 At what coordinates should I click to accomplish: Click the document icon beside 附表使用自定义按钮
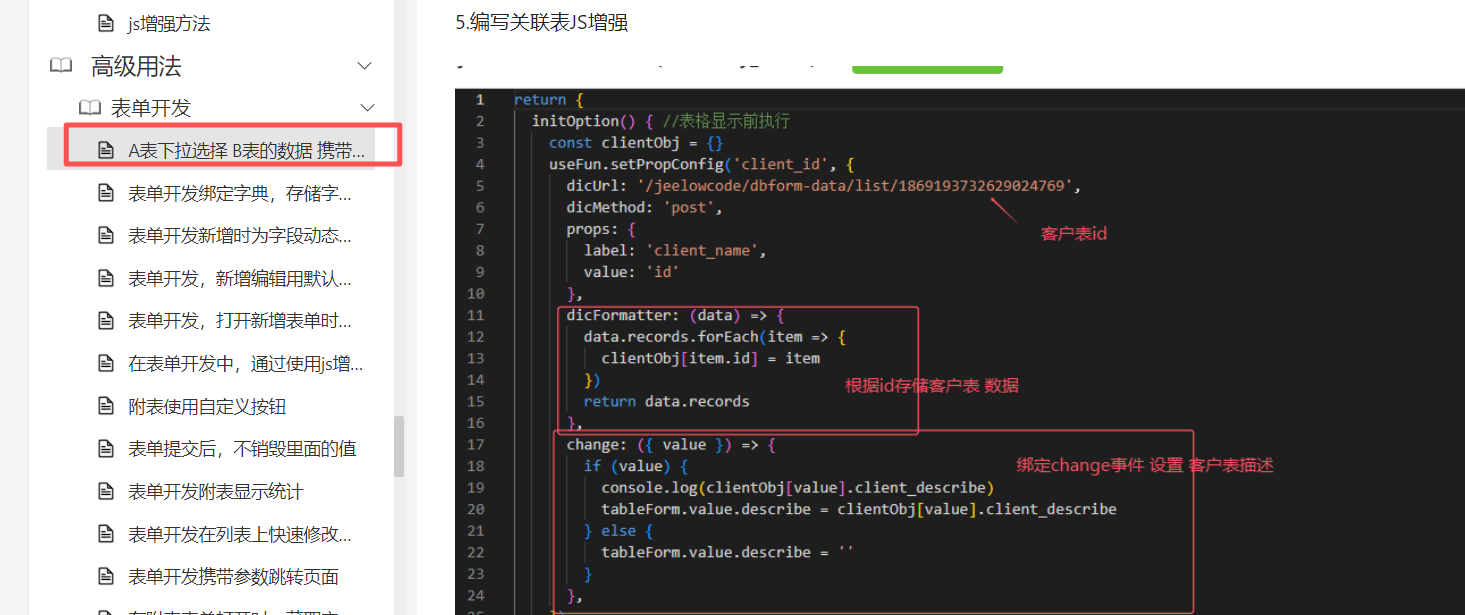point(105,407)
